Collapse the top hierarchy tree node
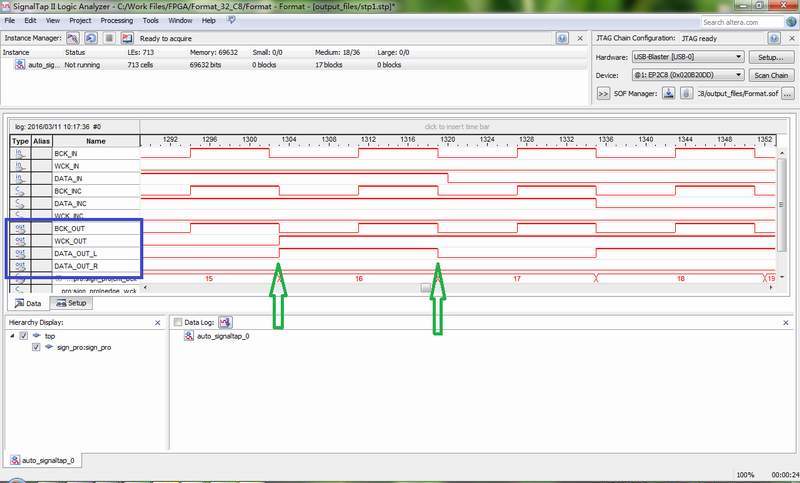 tap(12, 336)
